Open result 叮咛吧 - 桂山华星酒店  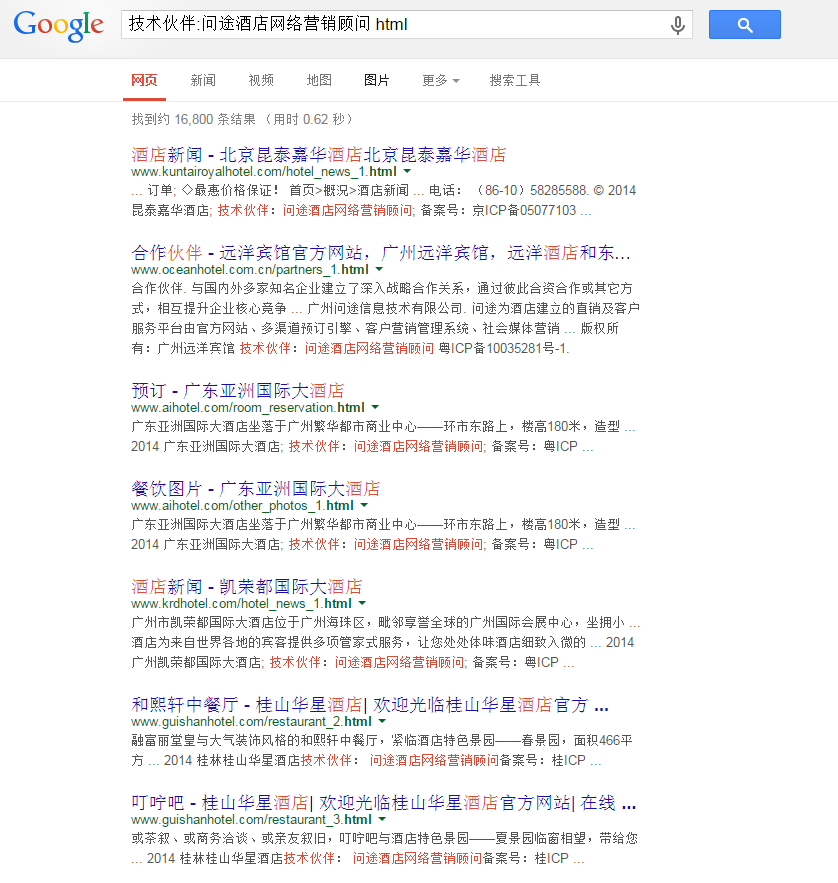pos(384,802)
